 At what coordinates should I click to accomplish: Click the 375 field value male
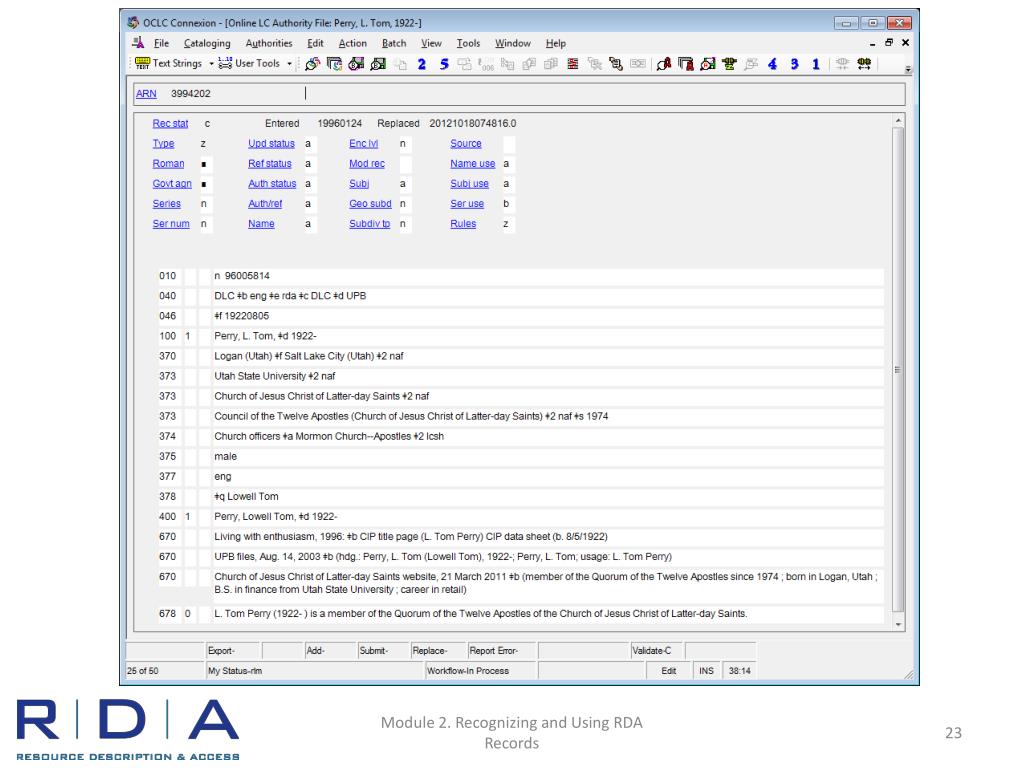click(547, 456)
